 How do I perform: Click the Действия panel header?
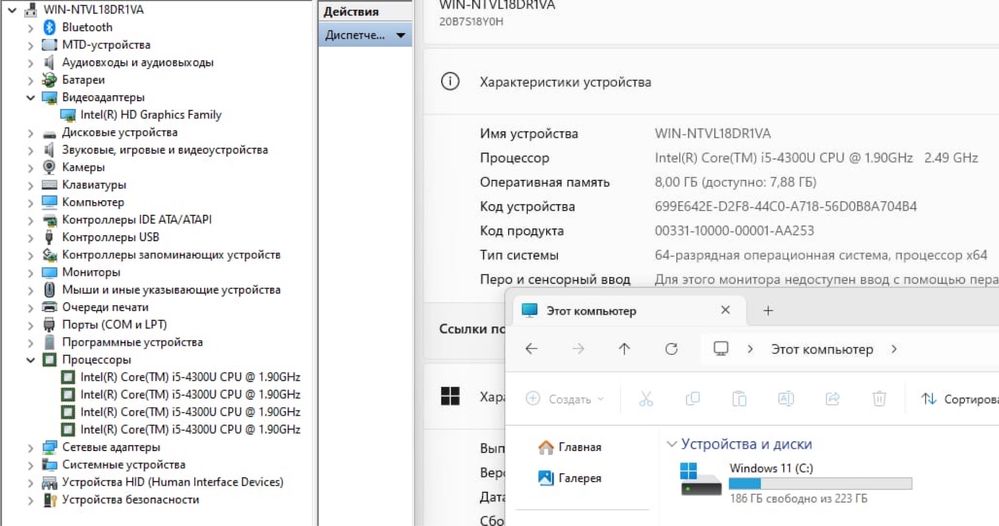point(365,11)
